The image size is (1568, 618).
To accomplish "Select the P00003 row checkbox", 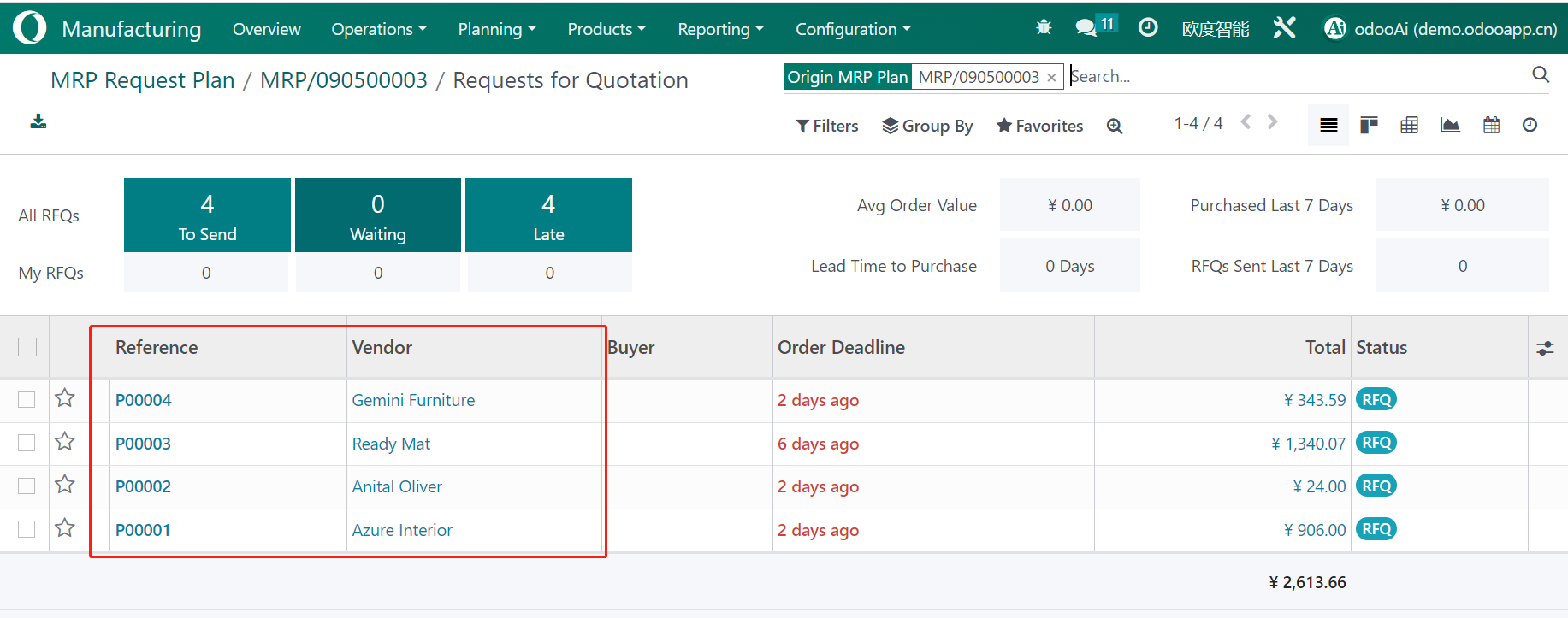I will 27,443.
